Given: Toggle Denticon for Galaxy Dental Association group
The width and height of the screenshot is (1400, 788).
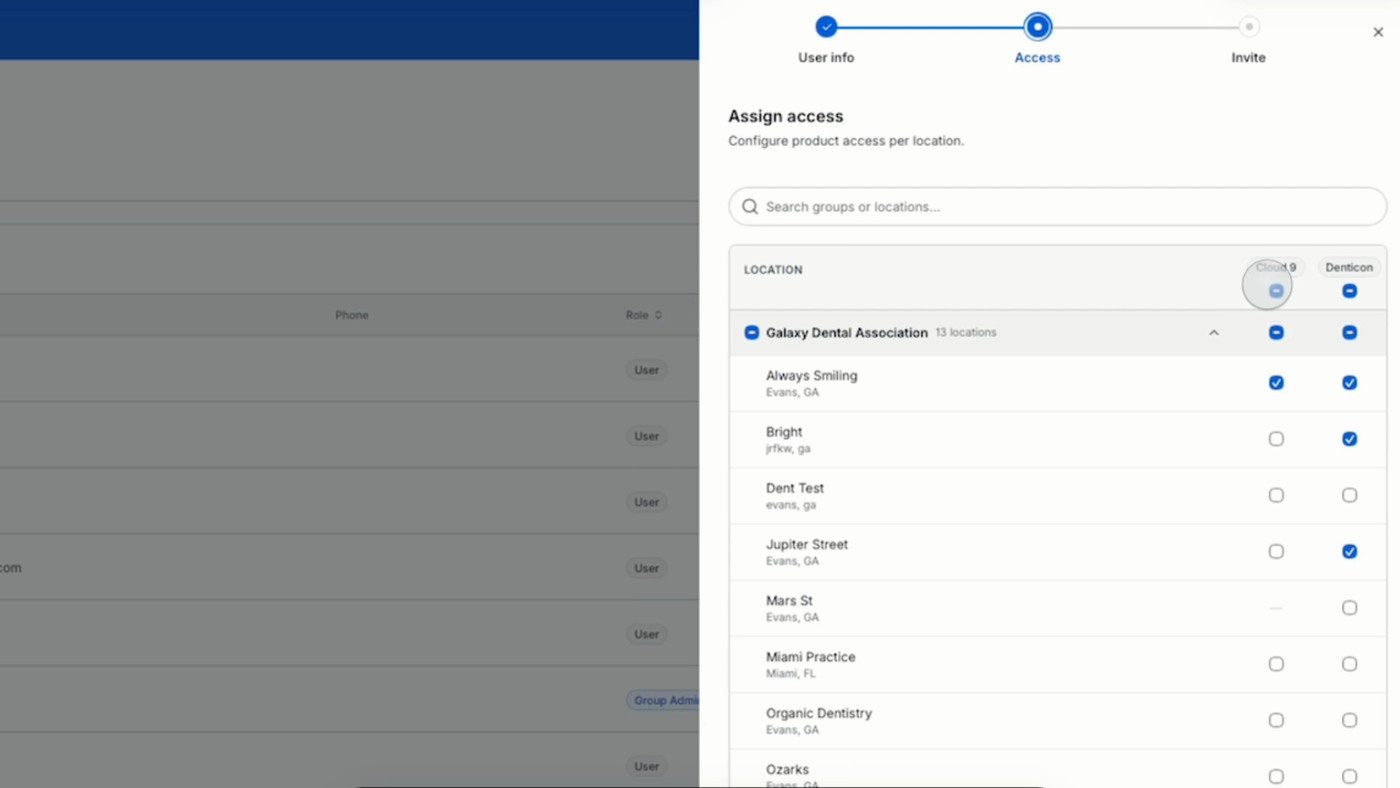Looking at the screenshot, I should coord(1349,333).
